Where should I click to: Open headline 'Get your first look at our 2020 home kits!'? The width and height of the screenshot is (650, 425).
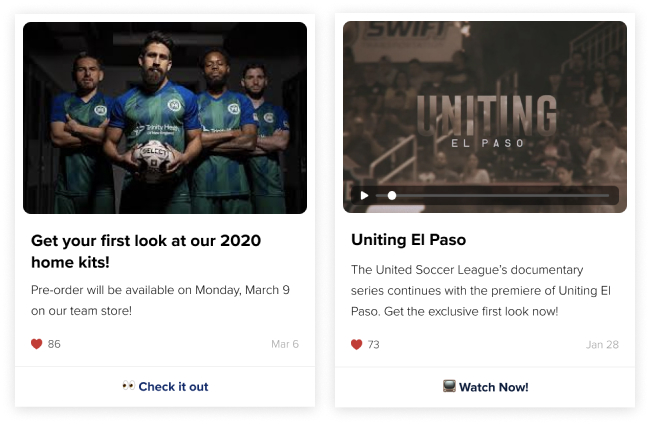pos(146,251)
